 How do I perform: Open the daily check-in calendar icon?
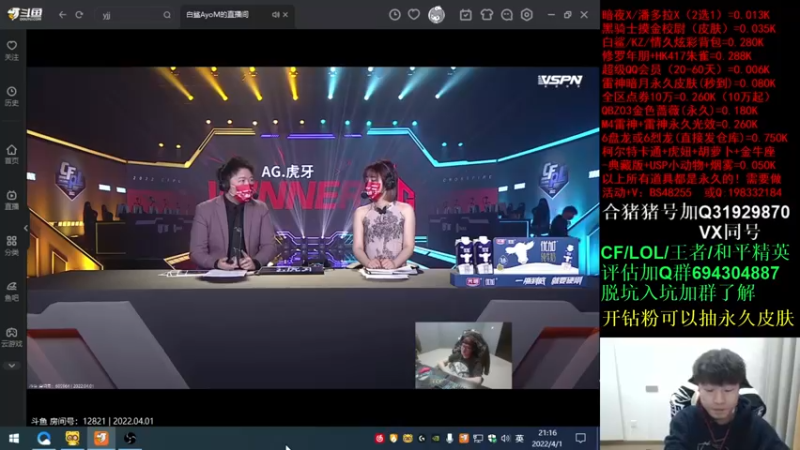coord(465,15)
